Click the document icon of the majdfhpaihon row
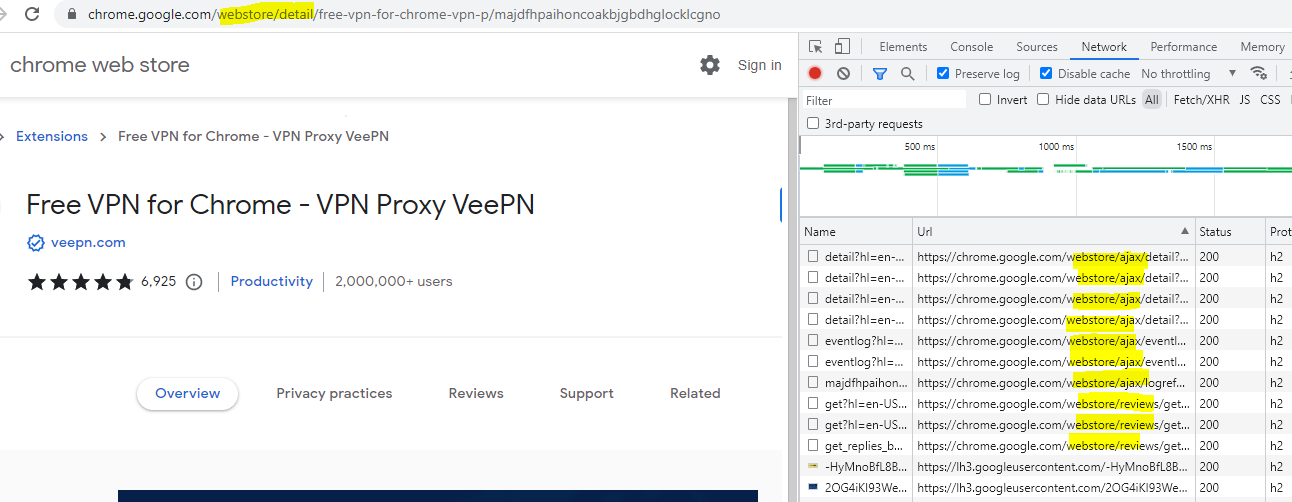Image resolution: width=1292 pixels, height=502 pixels. pyautogui.click(x=813, y=383)
